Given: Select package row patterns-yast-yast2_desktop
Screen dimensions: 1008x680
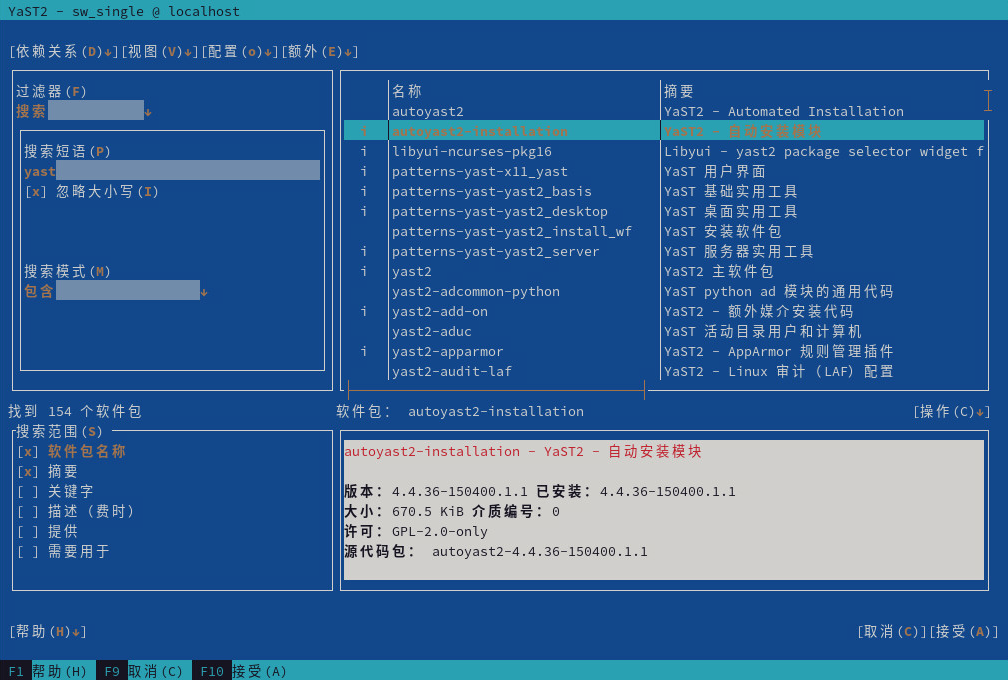Looking at the screenshot, I should (x=664, y=211).
